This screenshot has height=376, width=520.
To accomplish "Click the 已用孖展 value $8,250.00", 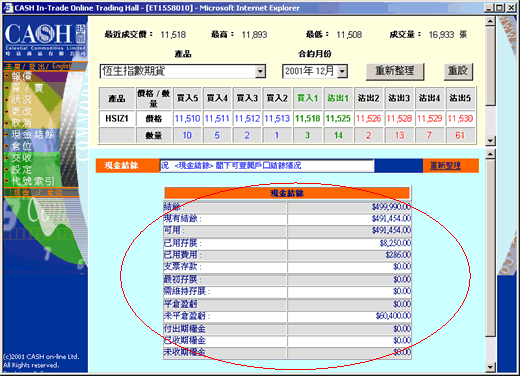I will coord(395,243).
